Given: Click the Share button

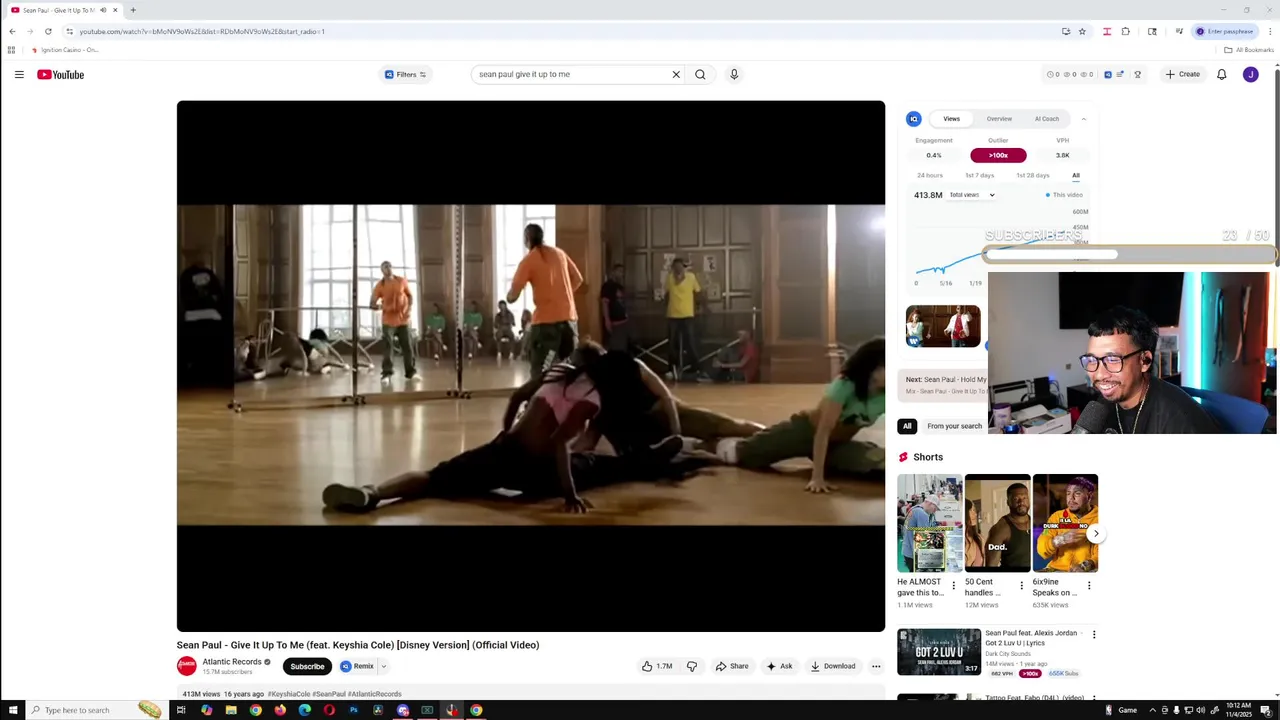Looking at the screenshot, I should (x=732, y=666).
